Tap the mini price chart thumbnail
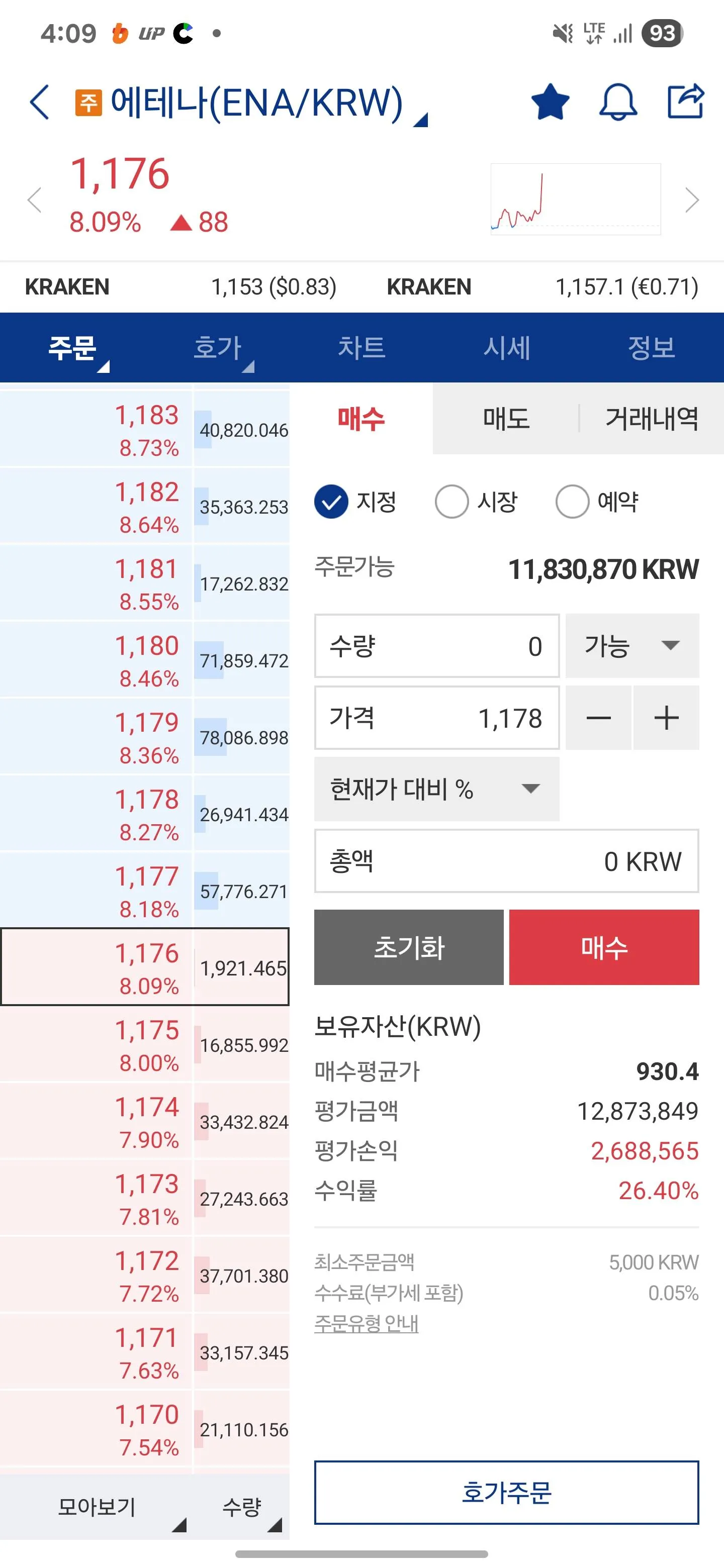 [575, 199]
